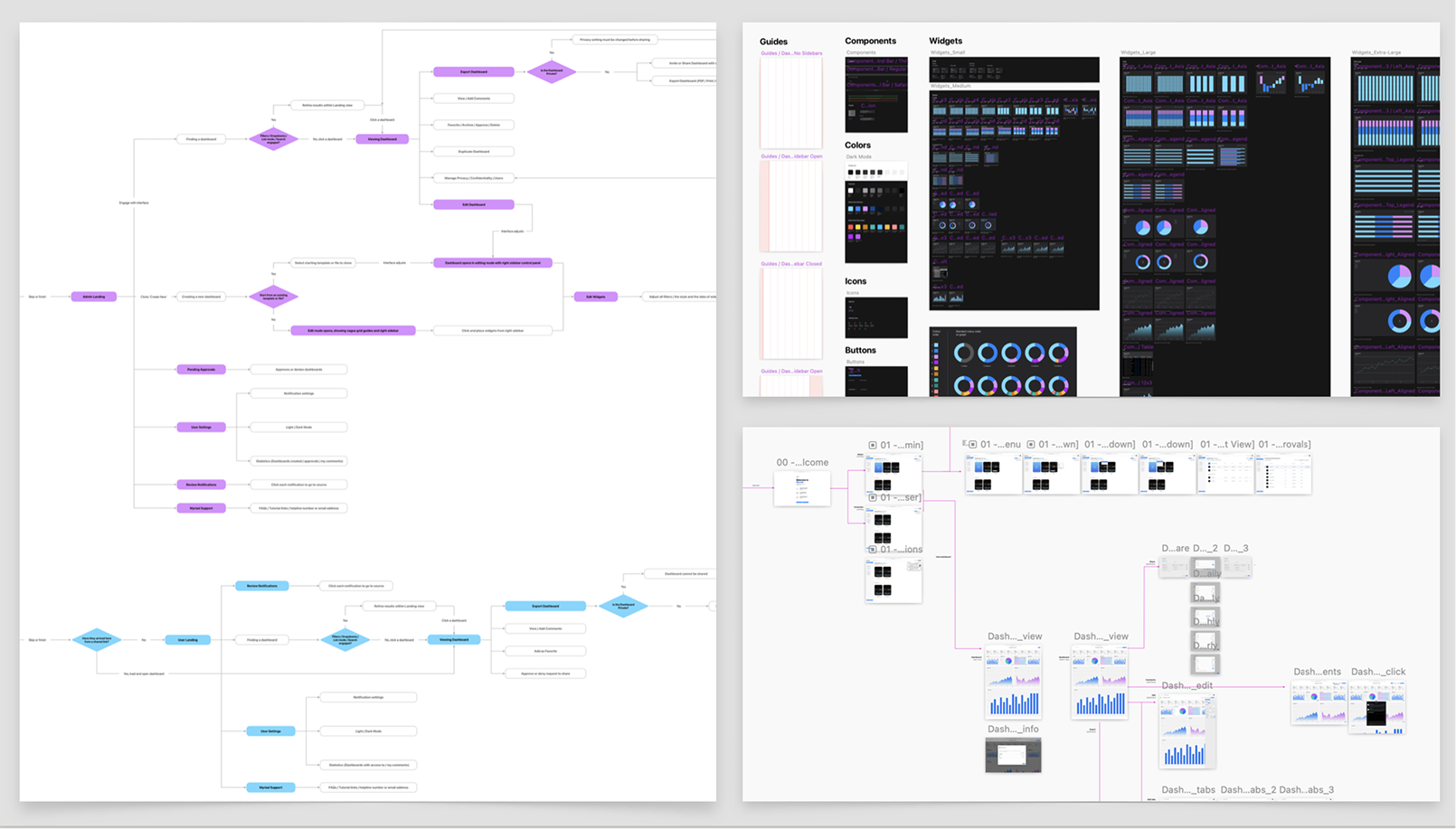Select the component icon next to frame "01 -...ser]"

pyautogui.click(x=873, y=496)
